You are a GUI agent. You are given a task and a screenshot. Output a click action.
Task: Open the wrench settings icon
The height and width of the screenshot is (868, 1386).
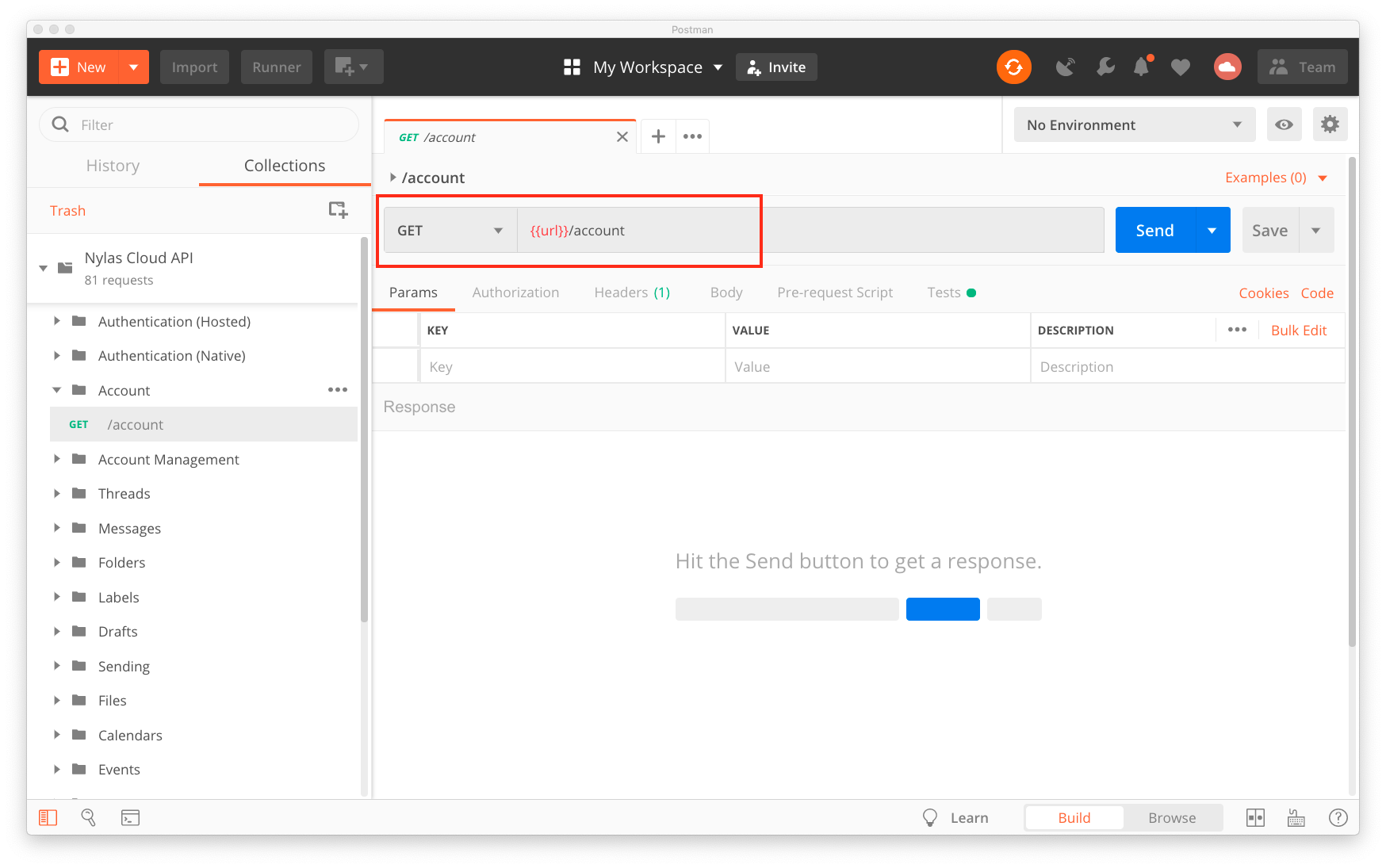click(x=1105, y=67)
